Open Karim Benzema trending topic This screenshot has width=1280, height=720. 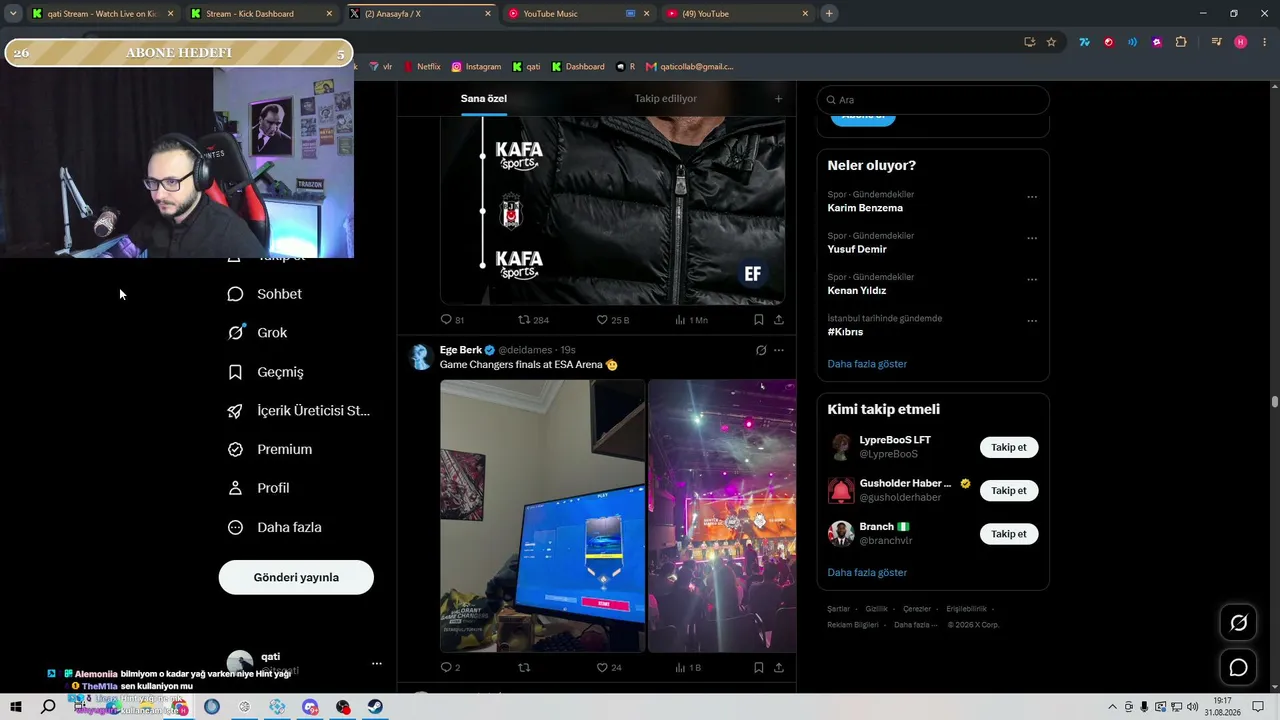pos(865,208)
